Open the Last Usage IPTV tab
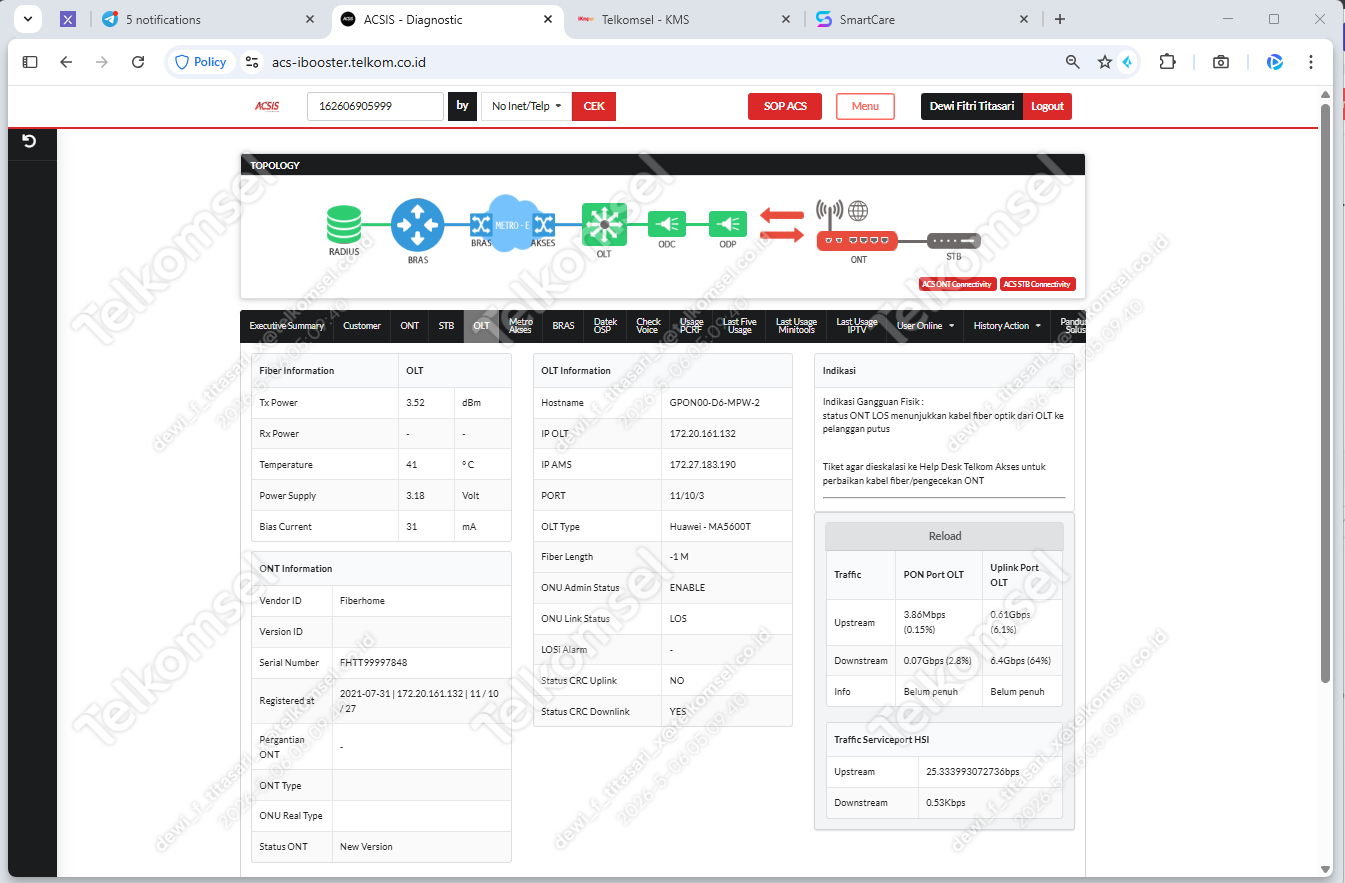1345x883 pixels. [857, 326]
